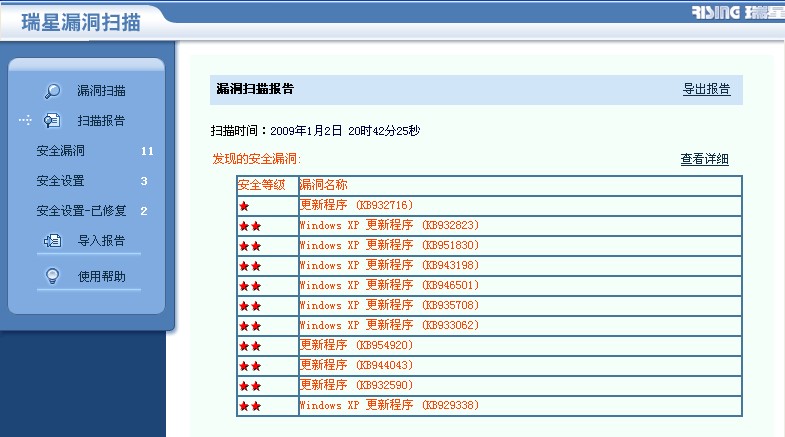This screenshot has height=437, width=785.
Task: Click the 瑞星漏洞扫描 title text
Action: [x=81, y=23]
